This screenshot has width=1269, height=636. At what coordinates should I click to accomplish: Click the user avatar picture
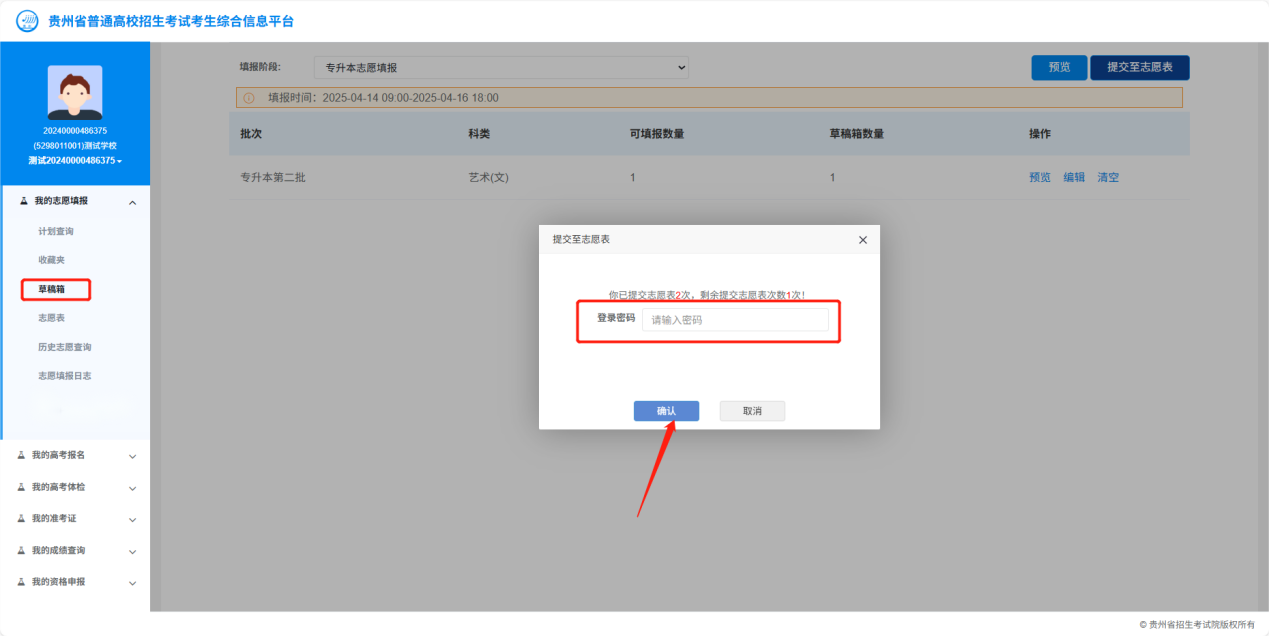click(x=75, y=93)
